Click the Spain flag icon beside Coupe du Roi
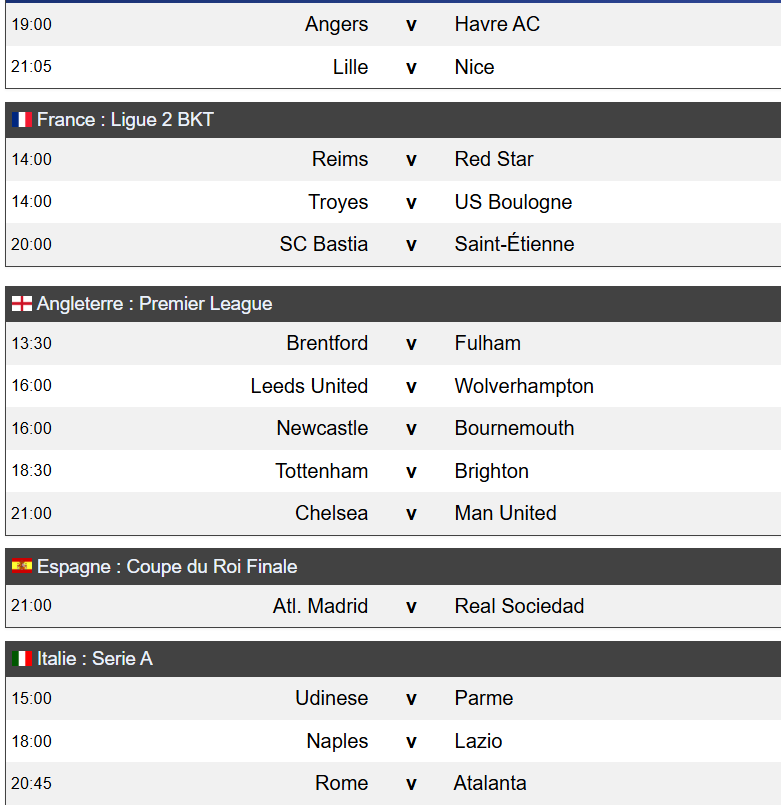This screenshot has height=805, width=781. click(x=22, y=567)
